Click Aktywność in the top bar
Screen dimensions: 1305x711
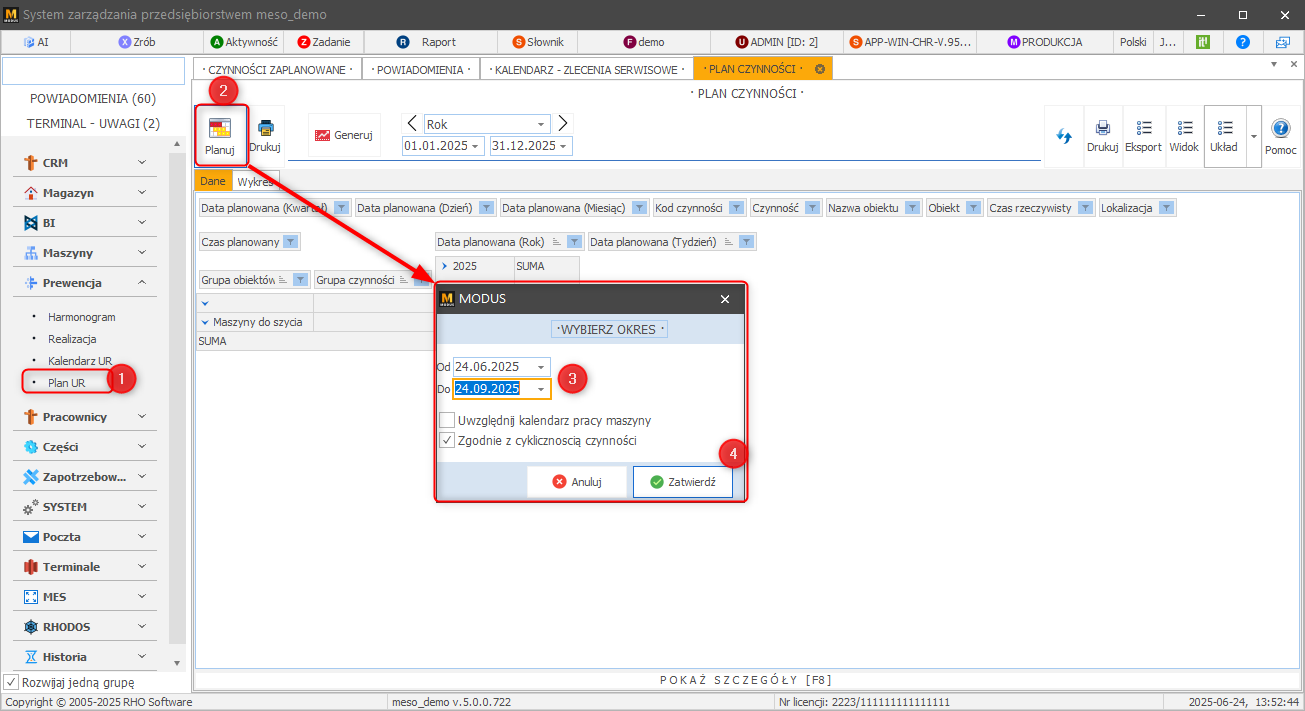(244, 42)
